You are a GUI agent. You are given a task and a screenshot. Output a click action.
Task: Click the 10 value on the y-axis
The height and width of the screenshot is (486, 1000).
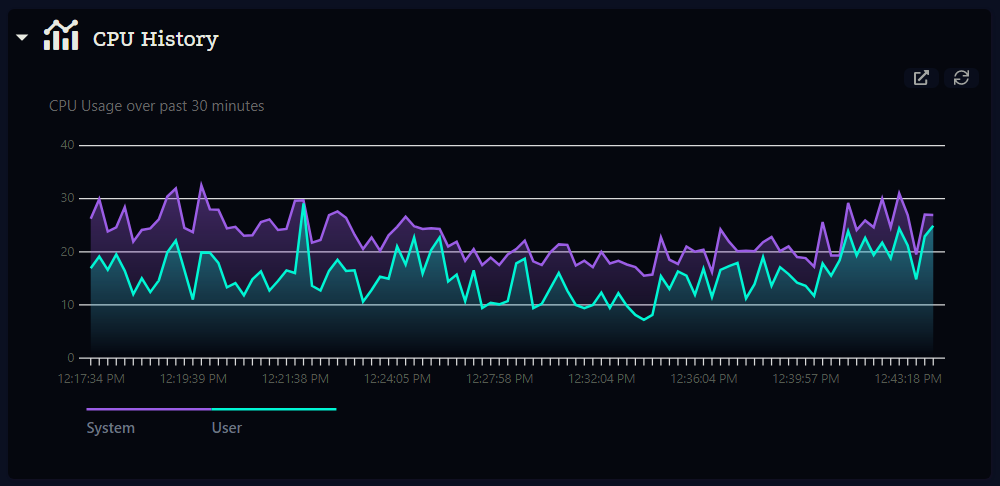tap(68, 305)
